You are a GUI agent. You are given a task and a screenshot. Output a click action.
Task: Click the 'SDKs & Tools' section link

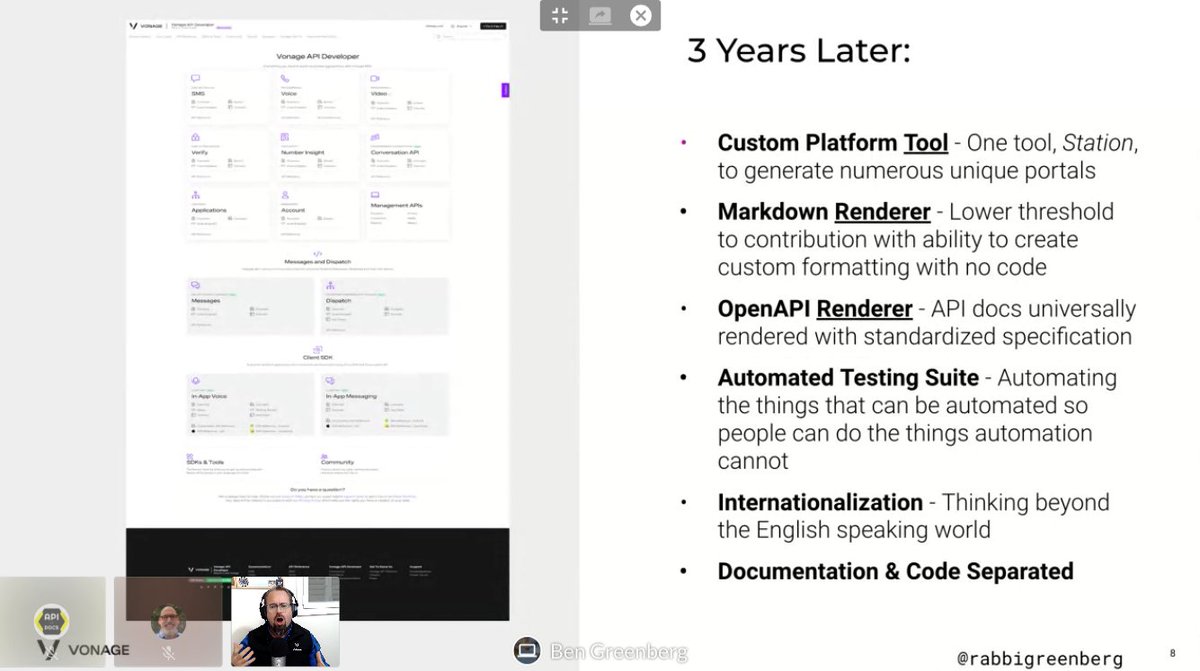(204, 462)
